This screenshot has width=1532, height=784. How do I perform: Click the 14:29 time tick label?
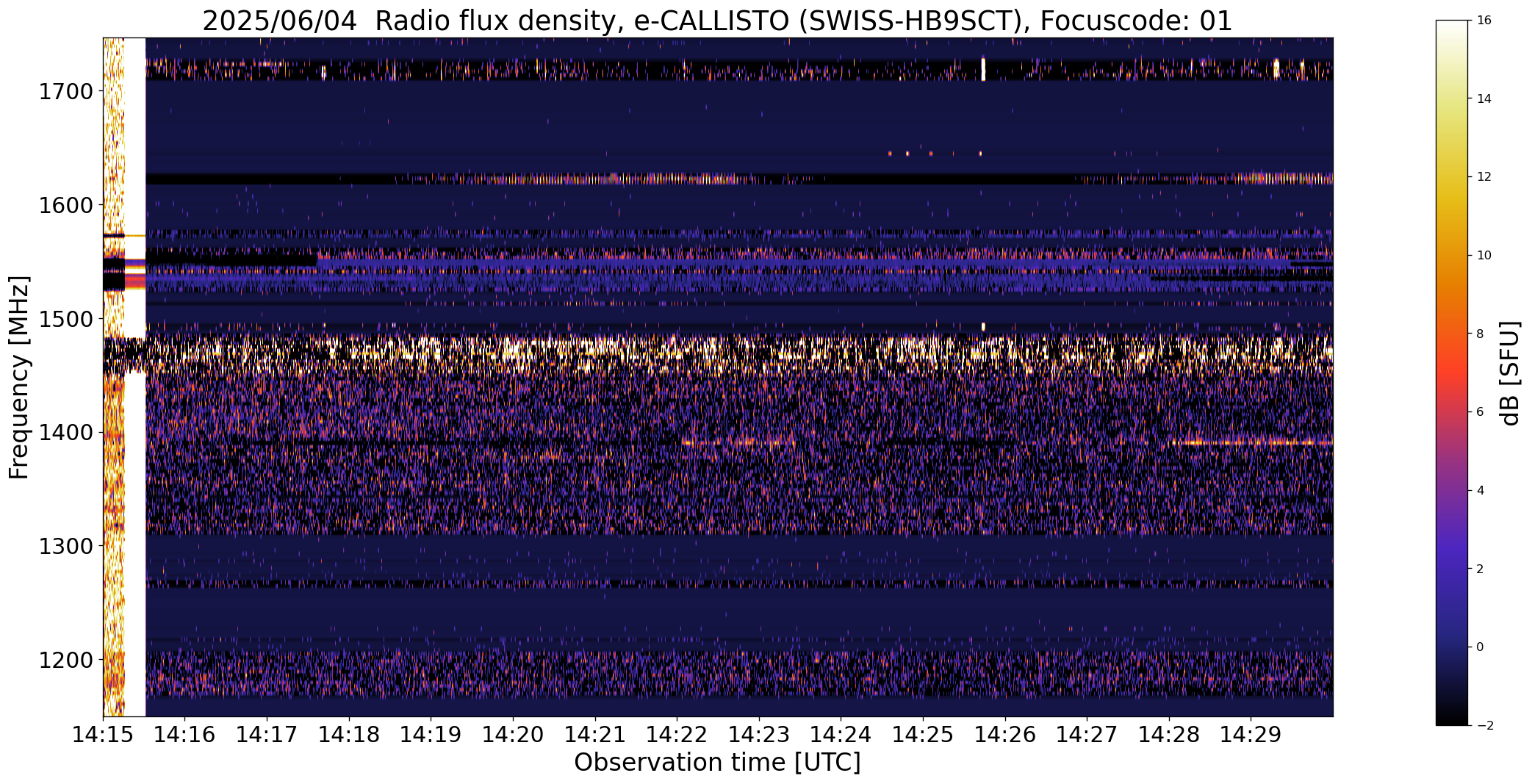point(1251,735)
